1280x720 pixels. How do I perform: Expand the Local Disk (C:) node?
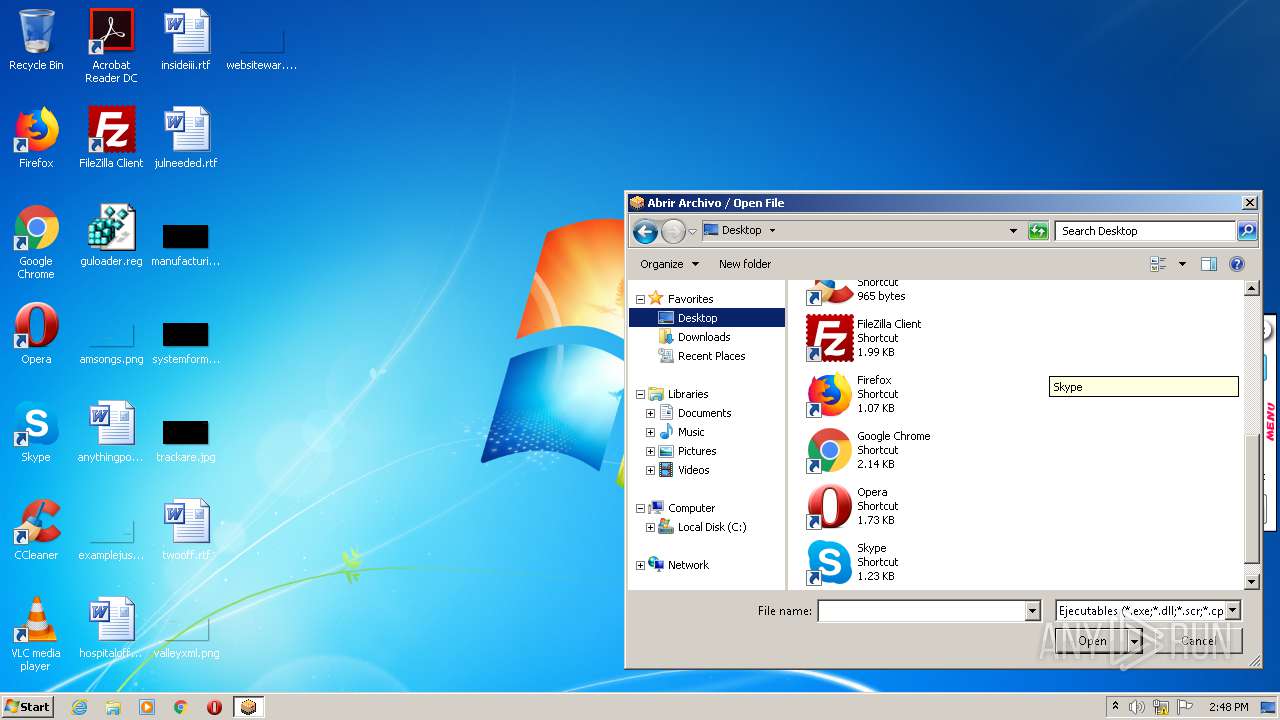coord(650,527)
